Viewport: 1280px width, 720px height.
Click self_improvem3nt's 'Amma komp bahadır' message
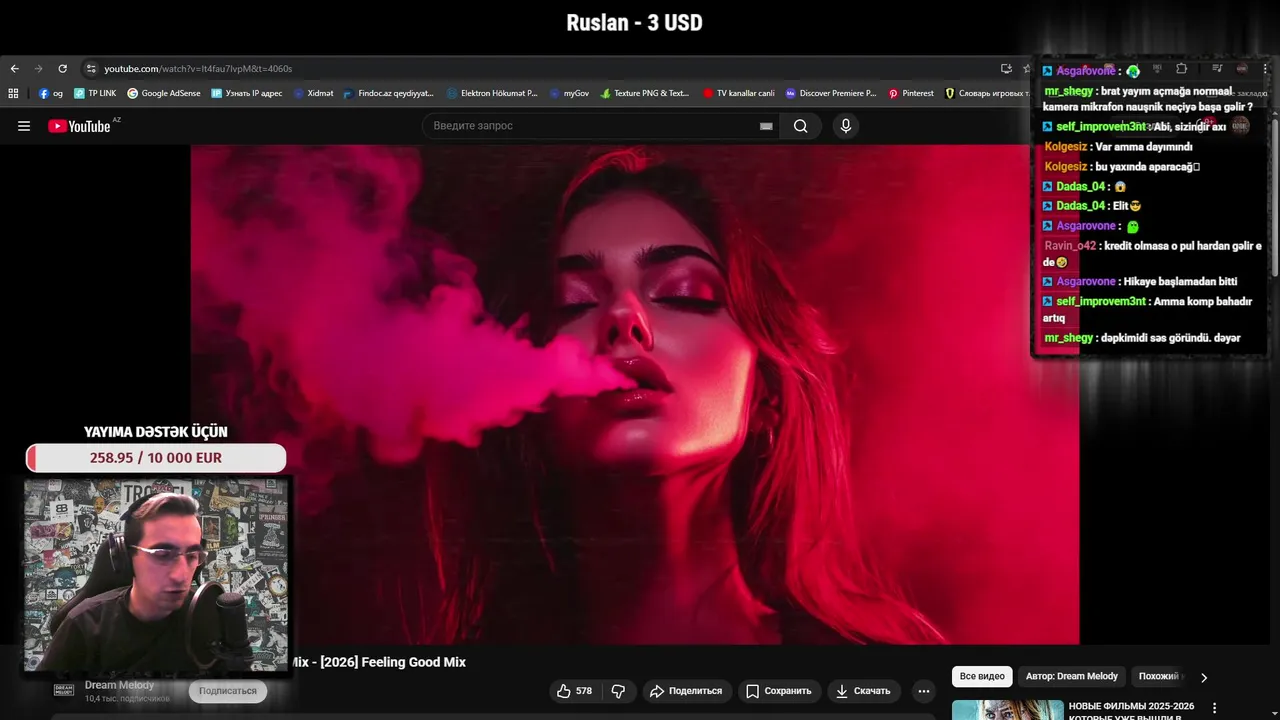coord(1148,310)
